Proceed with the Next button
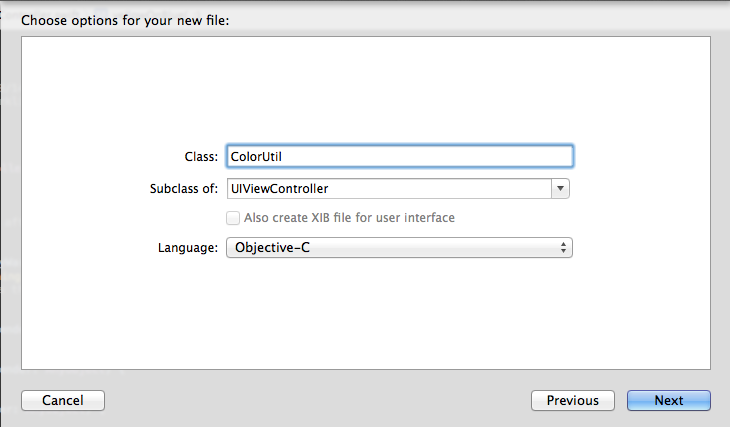This screenshot has height=427, width=730. (669, 400)
